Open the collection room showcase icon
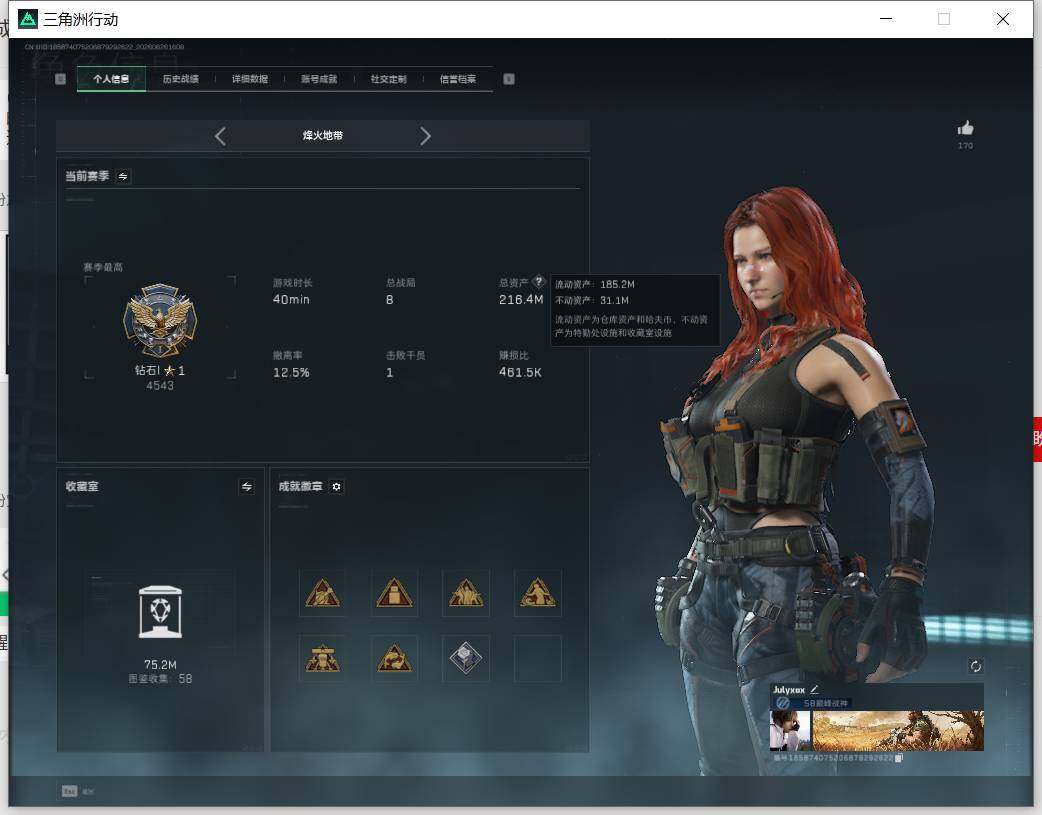Screen dimensions: 1042x815 tap(160, 612)
